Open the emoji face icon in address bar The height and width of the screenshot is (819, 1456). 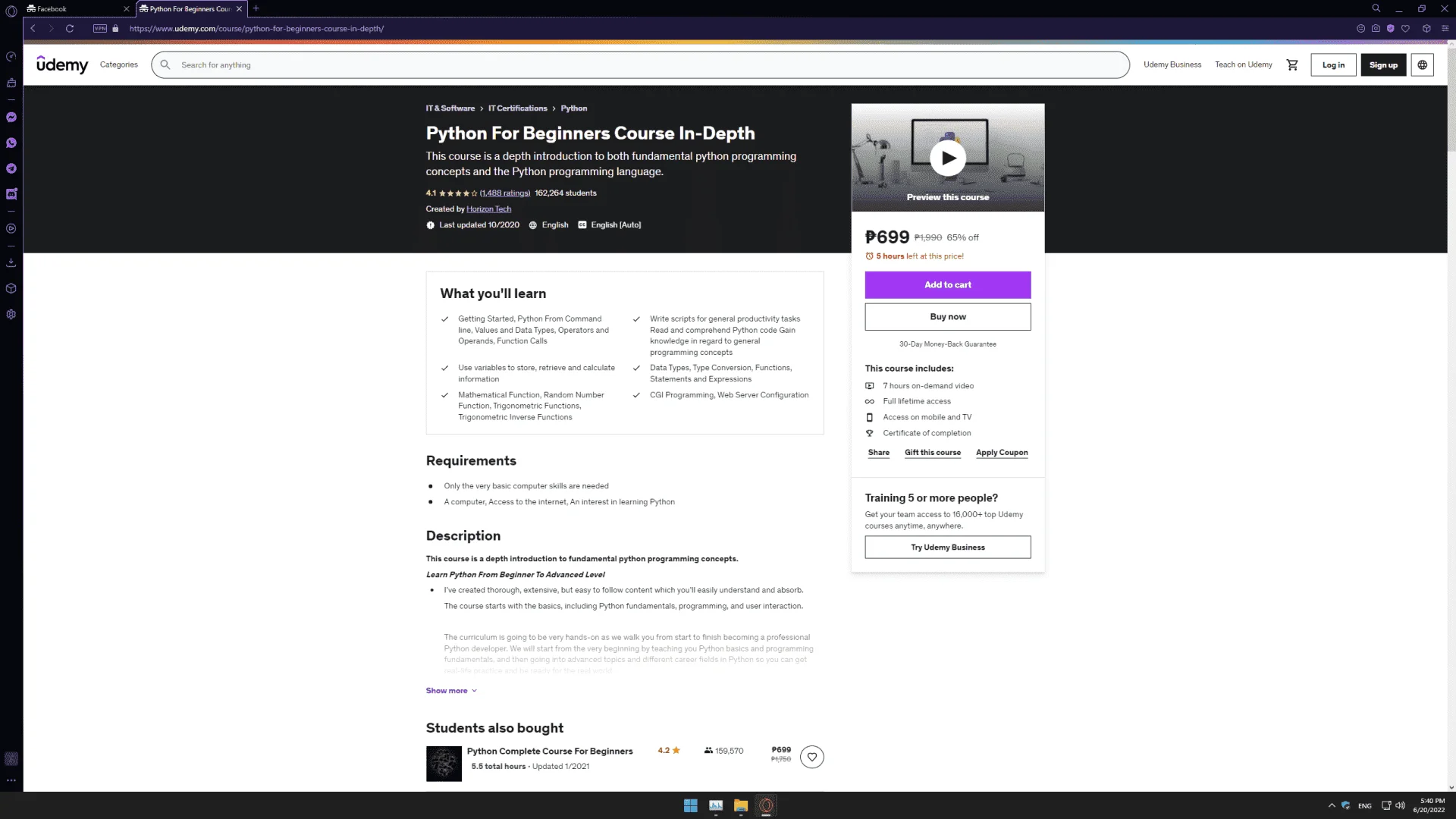tap(1360, 29)
